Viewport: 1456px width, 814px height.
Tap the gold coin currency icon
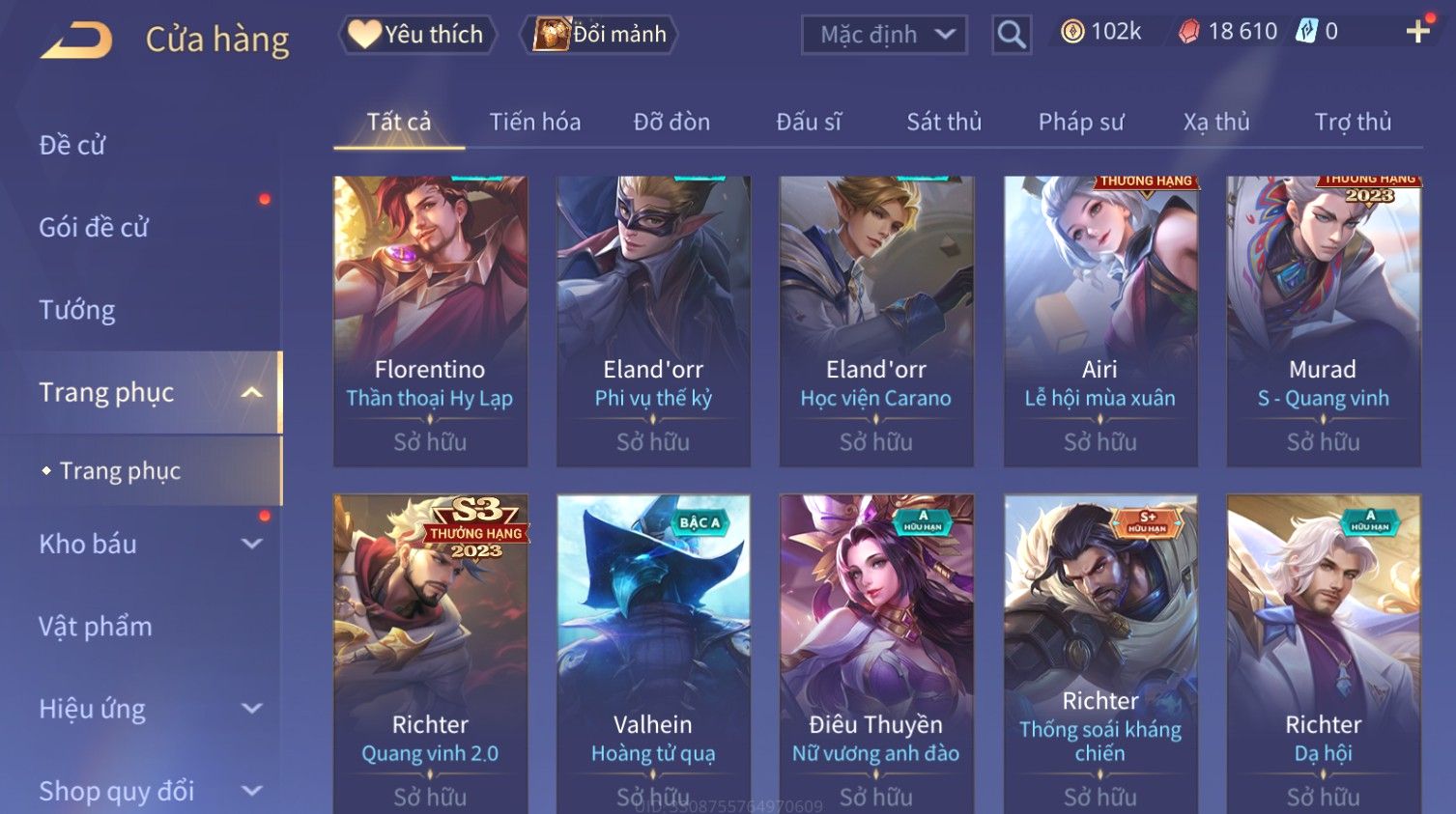1072,32
